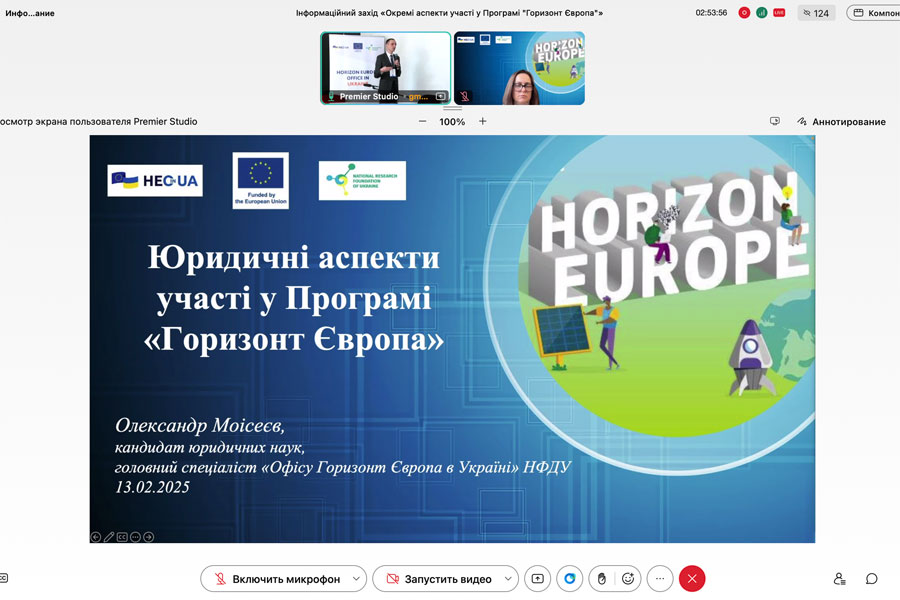Click the 100% zoom level value
Screen dimensions: 900x600
[x=452, y=122]
